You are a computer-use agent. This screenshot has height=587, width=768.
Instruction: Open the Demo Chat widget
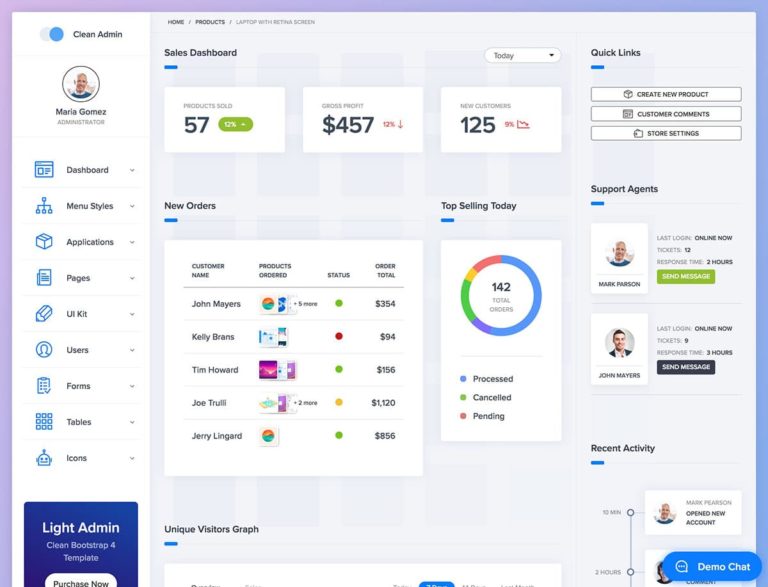tap(712, 566)
